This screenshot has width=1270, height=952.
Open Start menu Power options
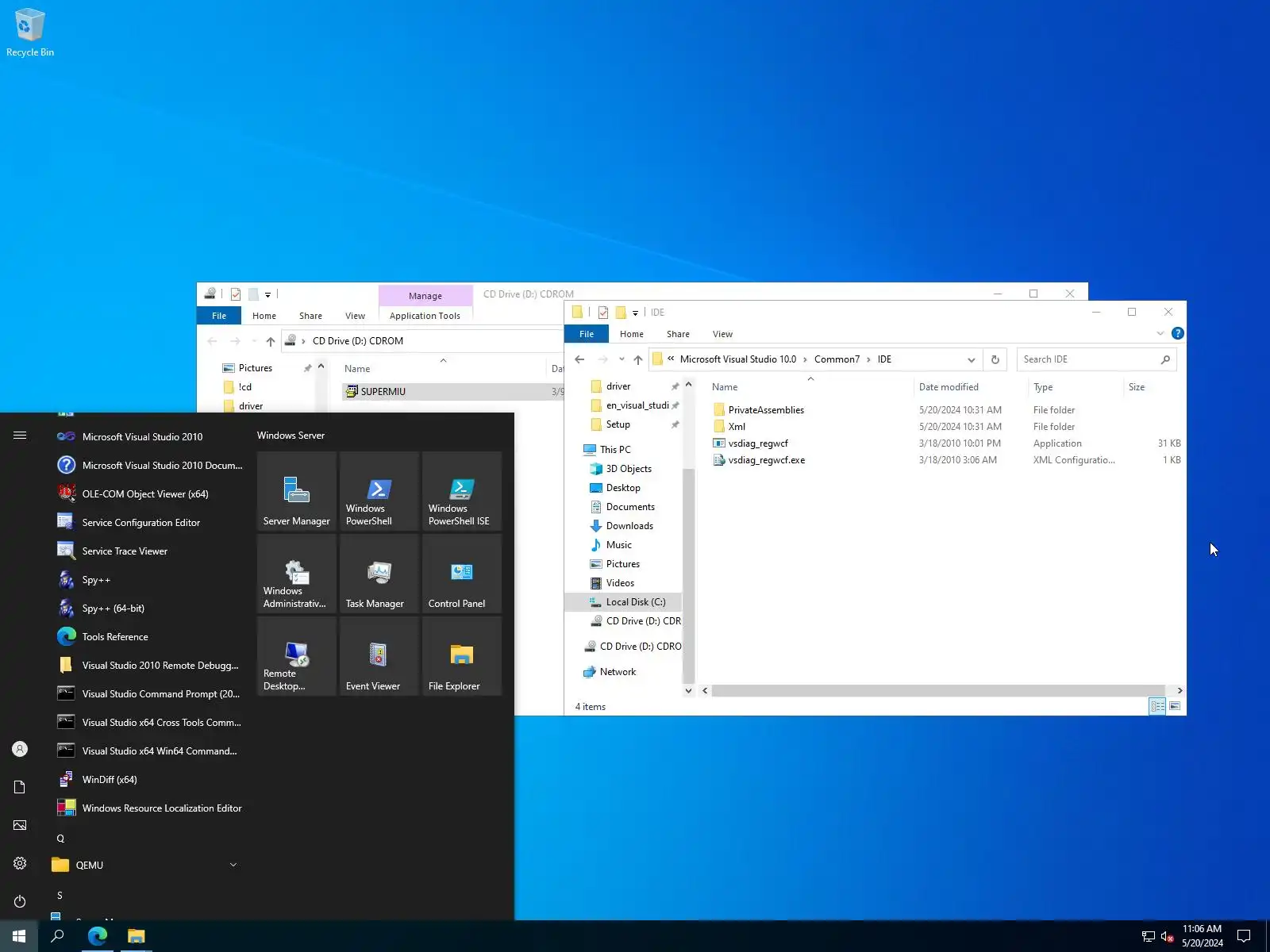(x=20, y=901)
